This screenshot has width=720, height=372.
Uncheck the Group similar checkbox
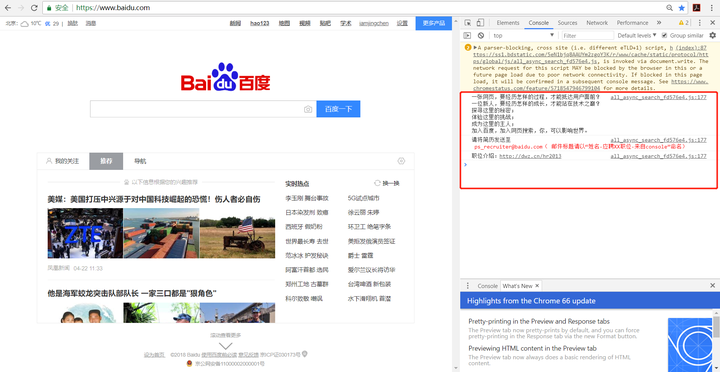664,35
